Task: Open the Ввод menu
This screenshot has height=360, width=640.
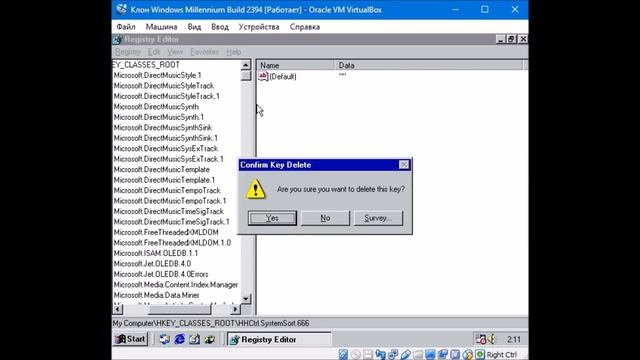Action: pos(220,27)
